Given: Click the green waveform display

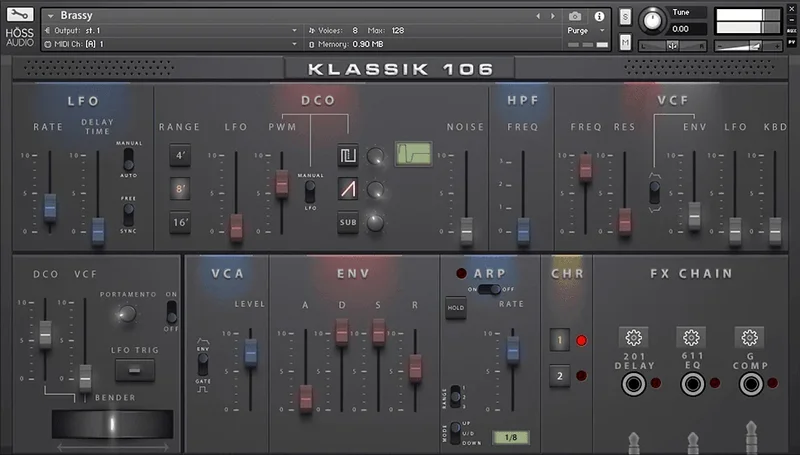Looking at the screenshot, I should pyautogui.click(x=413, y=154).
